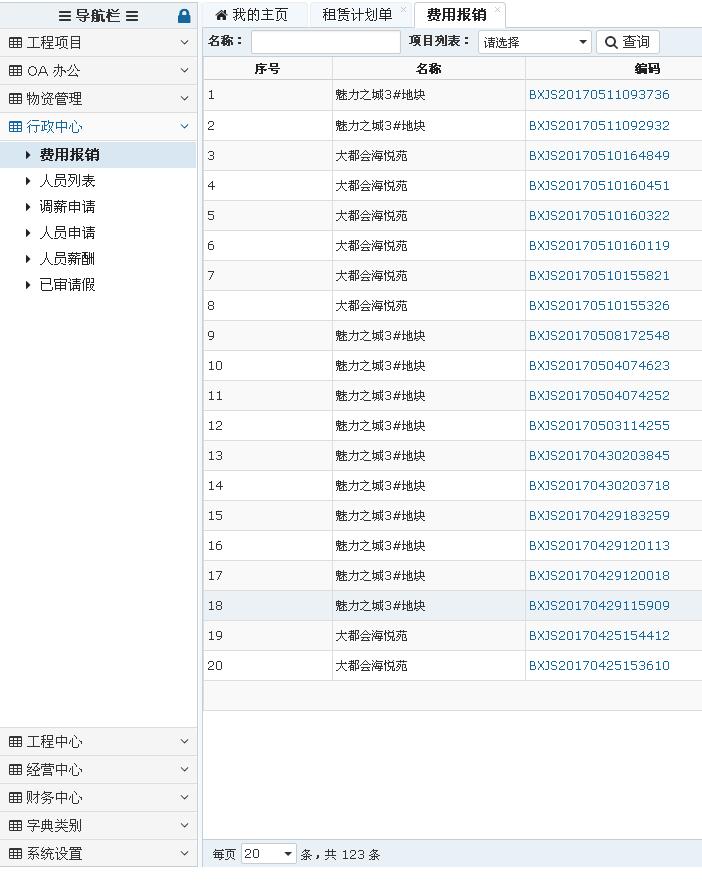
Task: Close the 费用报销 tab with its x icon
Action: coord(497,10)
